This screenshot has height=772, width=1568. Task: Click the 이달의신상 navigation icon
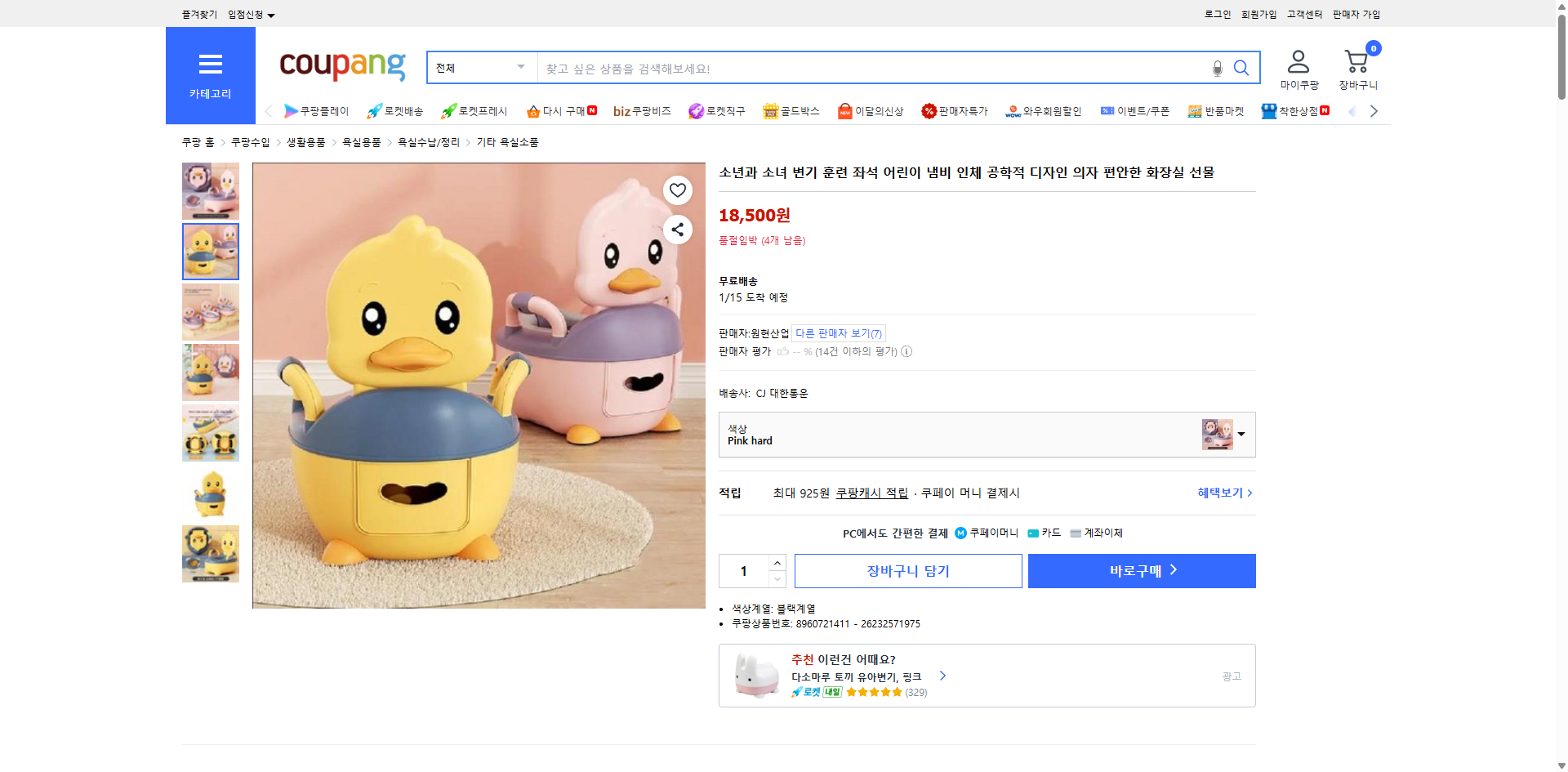(870, 111)
